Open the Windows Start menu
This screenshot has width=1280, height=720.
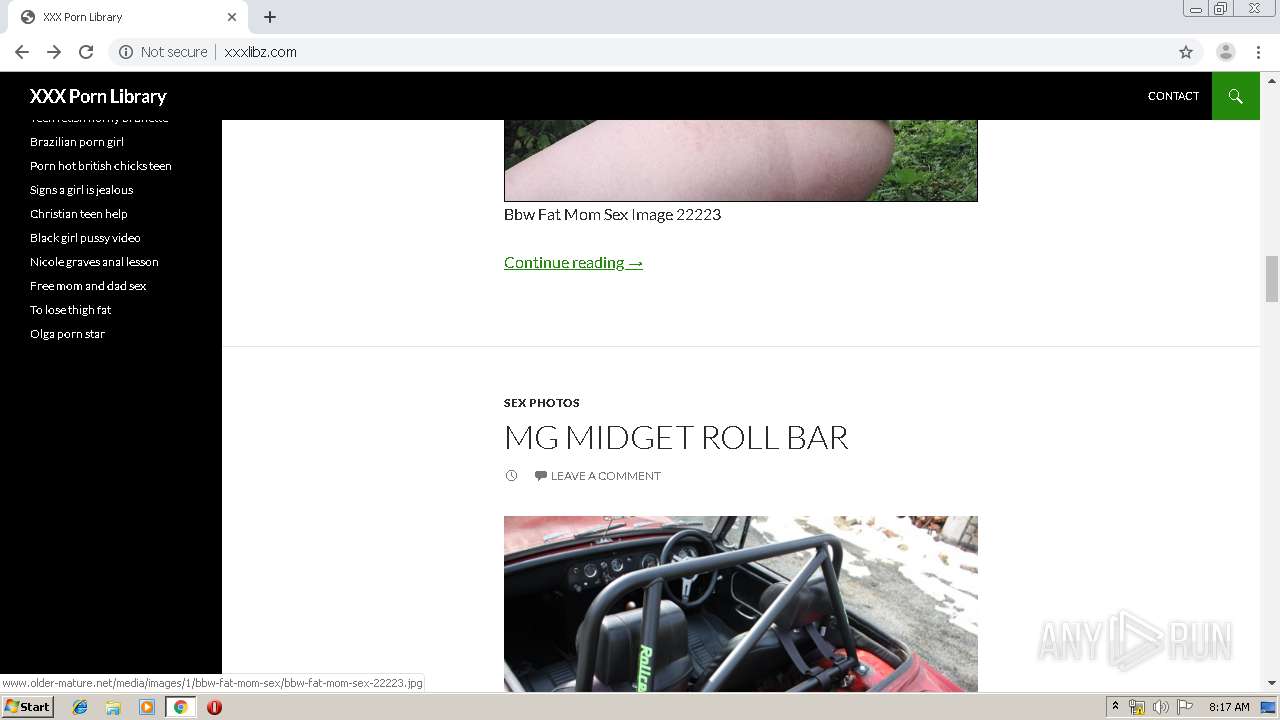(28, 707)
